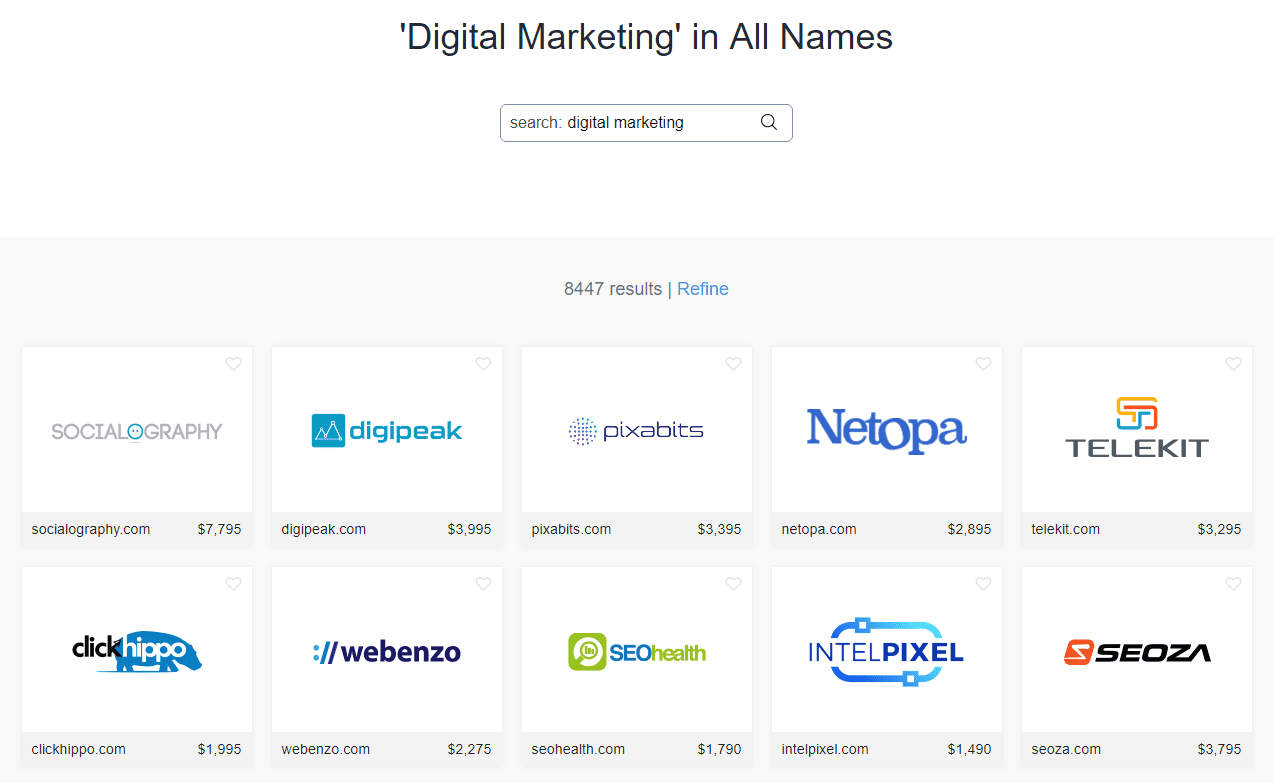The image size is (1274, 783).
Task: Click the IntelPixel logo image
Action: coord(886,649)
